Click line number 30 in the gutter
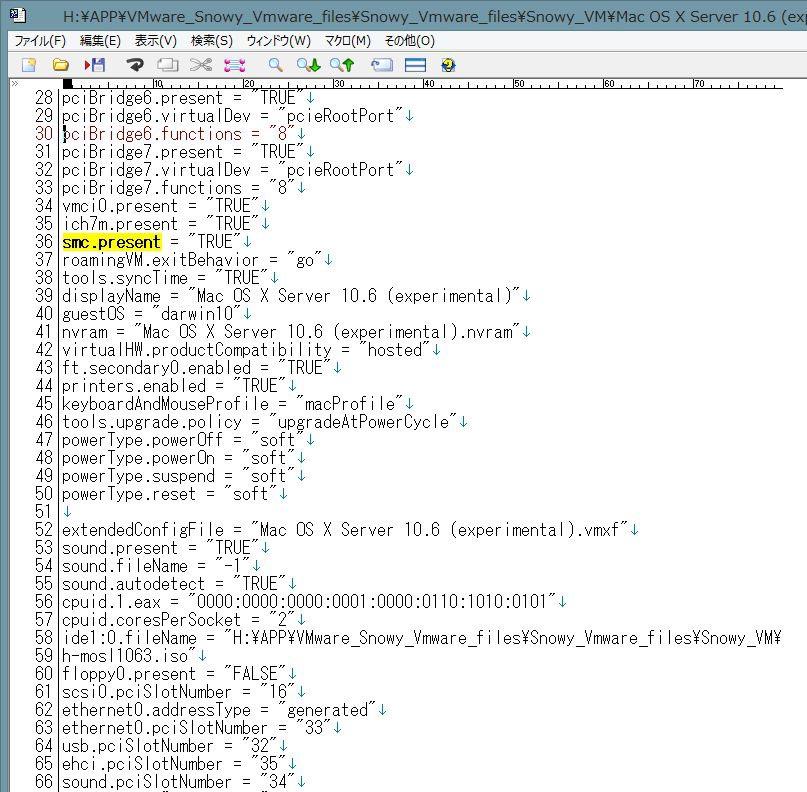The image size is (807, 792). (44, 134)
